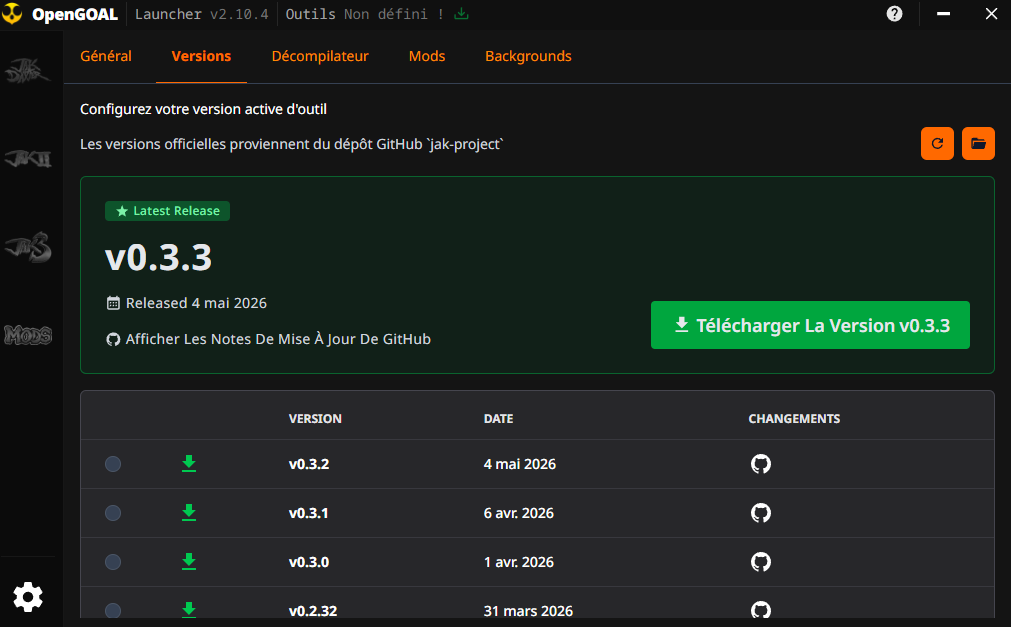Screen dimensions: 1011x627
Task: Switch to the Versions tab
Action: tap(201, 56)
